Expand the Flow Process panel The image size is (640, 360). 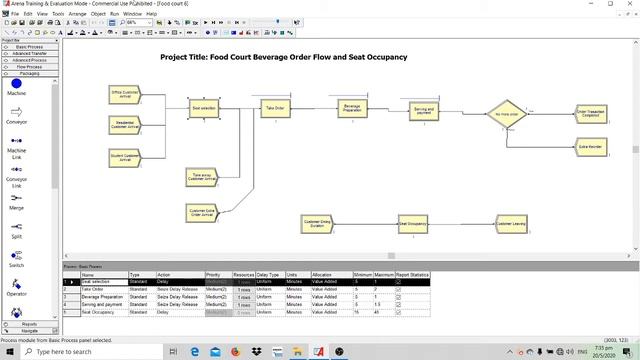coord(30,67)
